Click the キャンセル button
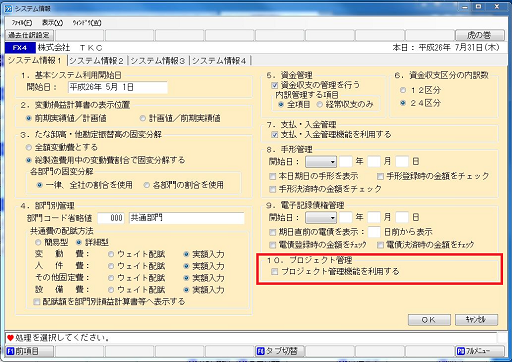Image resolution: width=512 pixels, height=362 pixels. pyautogui.click(x=477, y=320)
